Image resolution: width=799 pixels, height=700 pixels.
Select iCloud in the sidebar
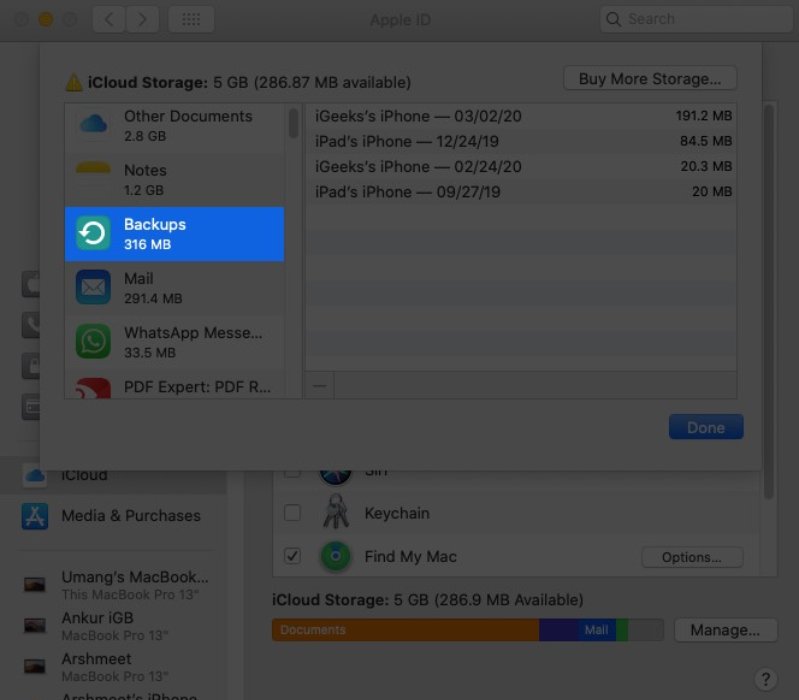[x=113, y=475]
